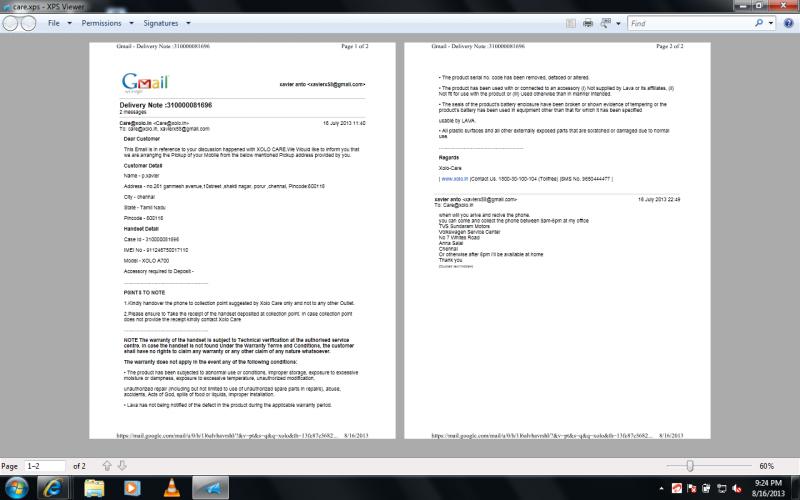This screenshot has height=500, width=800.
Task: Open Action Center flag tray icon
Action: 692,489
